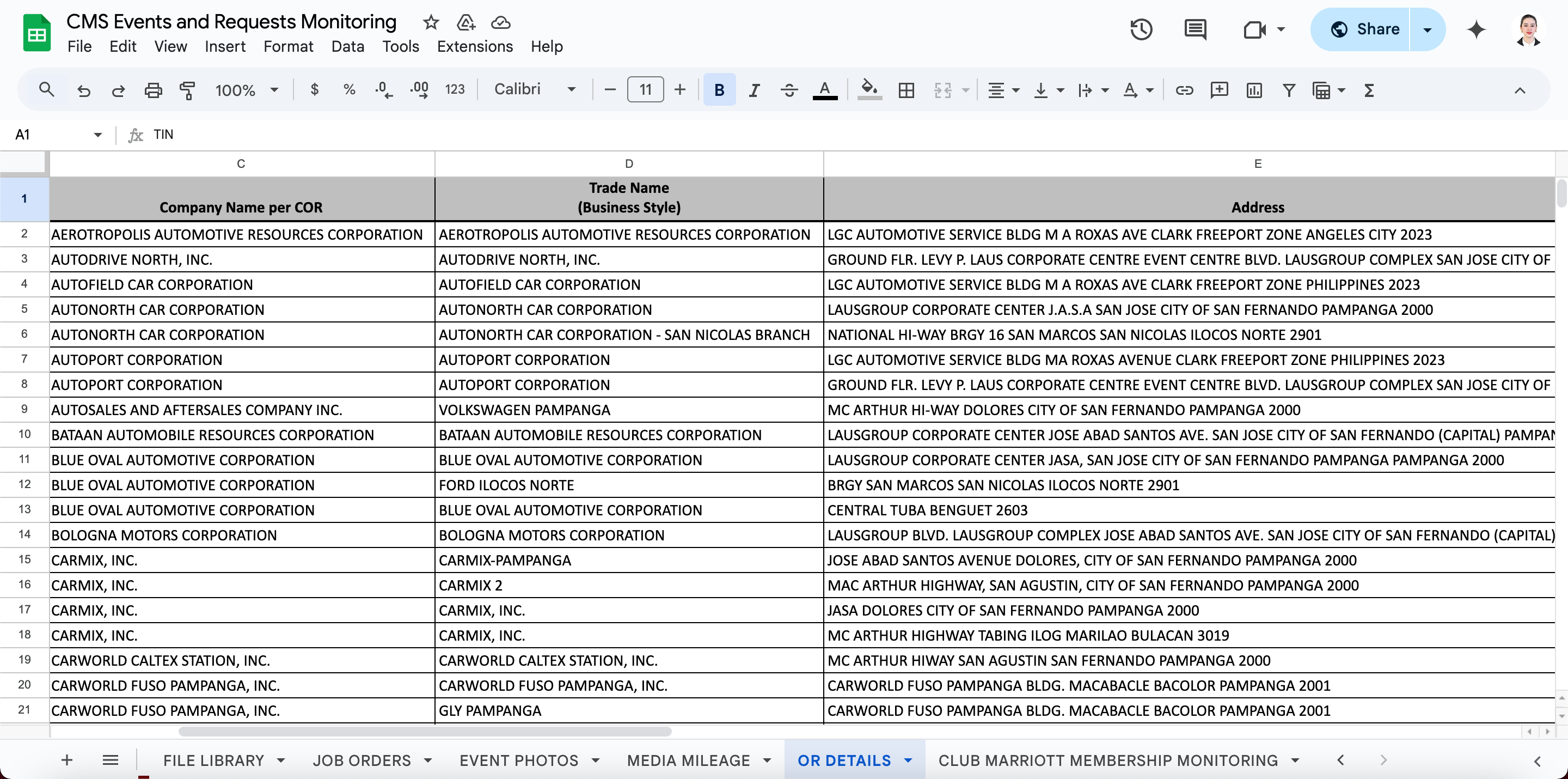Open the 123 number formats menu
This screenshot has height=779, width=1568.
[455, 90]
